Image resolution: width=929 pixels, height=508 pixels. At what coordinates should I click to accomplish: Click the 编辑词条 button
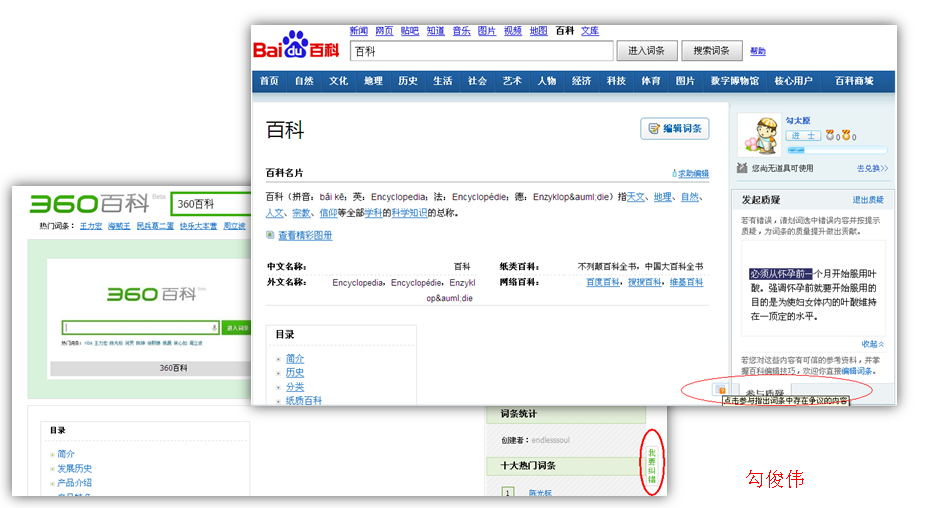675,129
